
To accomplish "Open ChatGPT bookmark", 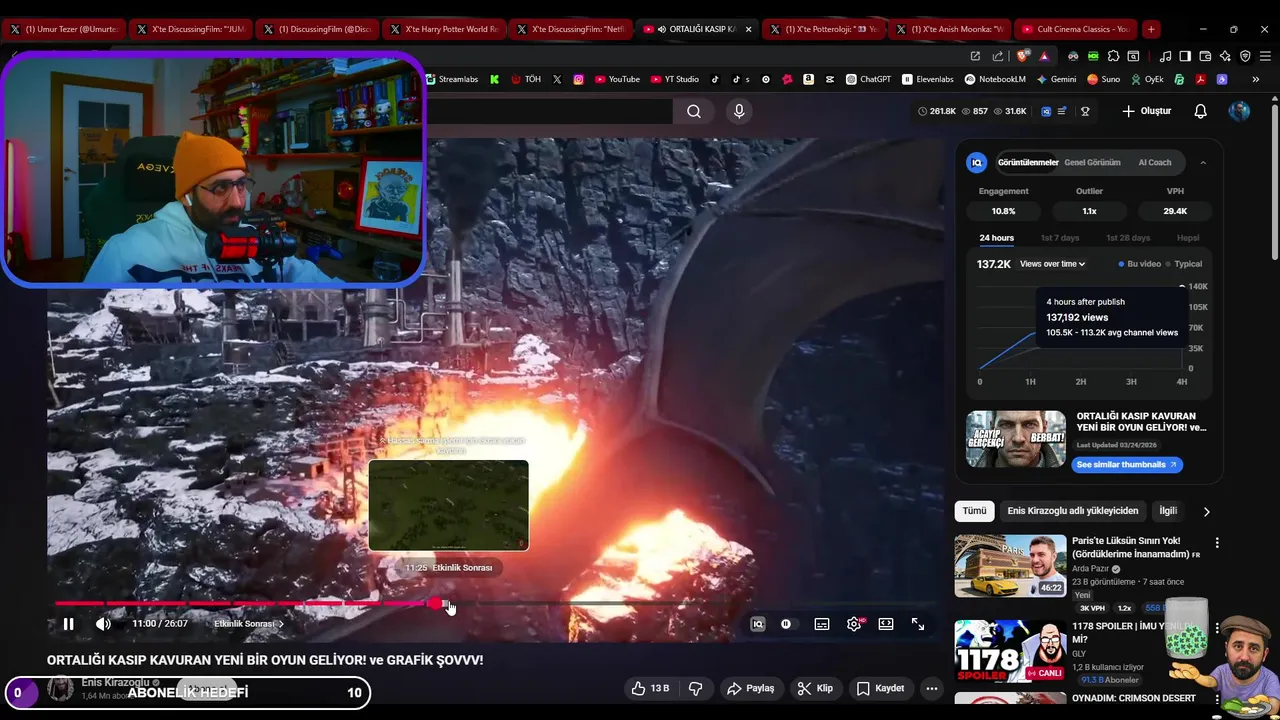I will click(x=868, y=79).
